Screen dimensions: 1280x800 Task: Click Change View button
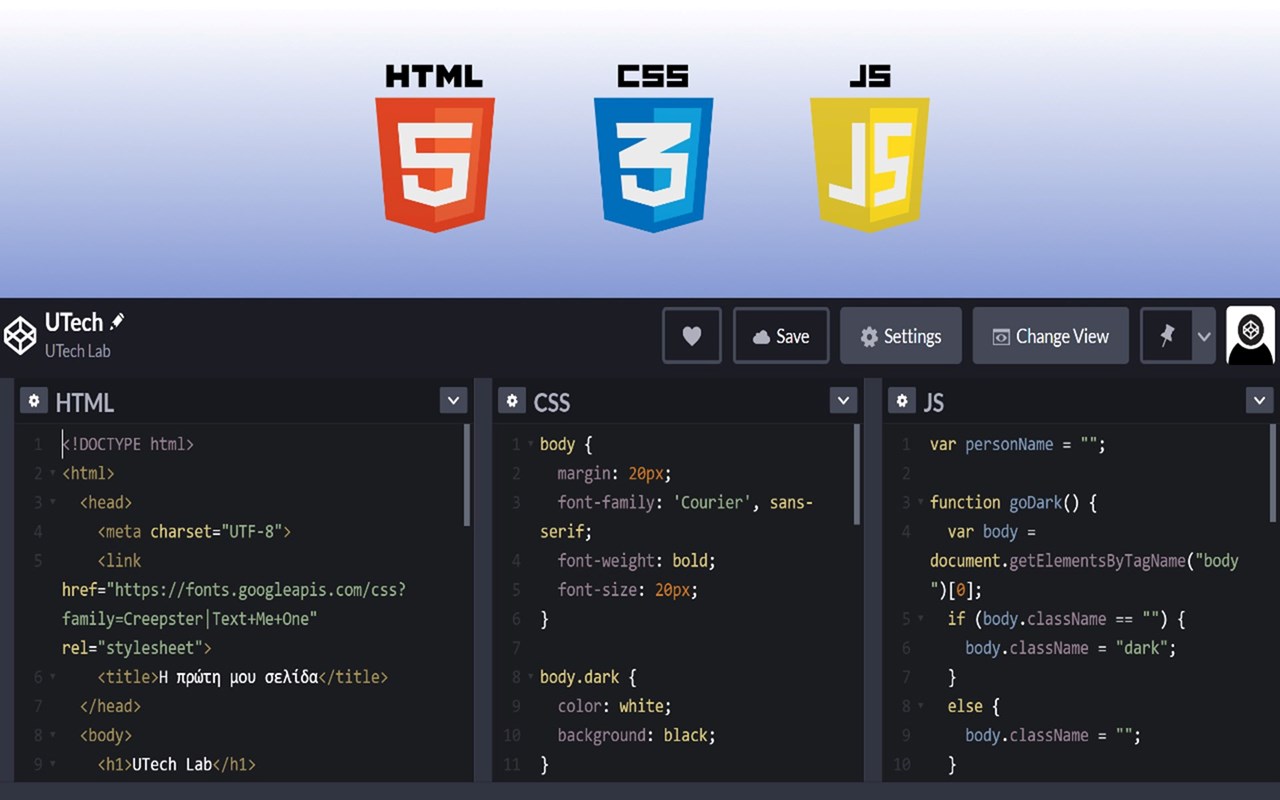pyautogui.click(x=1051, y=336)
